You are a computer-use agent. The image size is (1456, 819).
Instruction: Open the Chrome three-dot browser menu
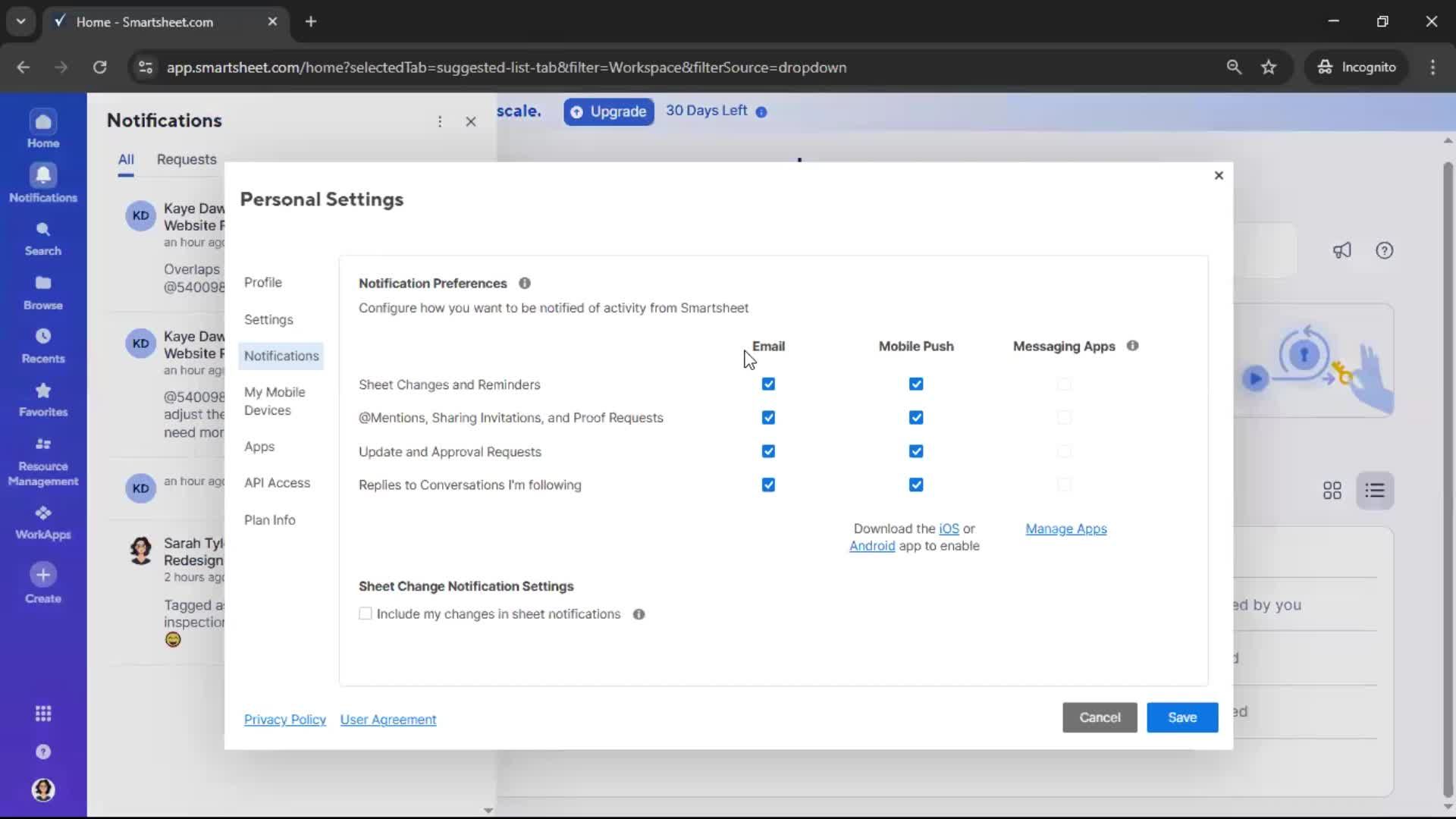coord(1432,67)
